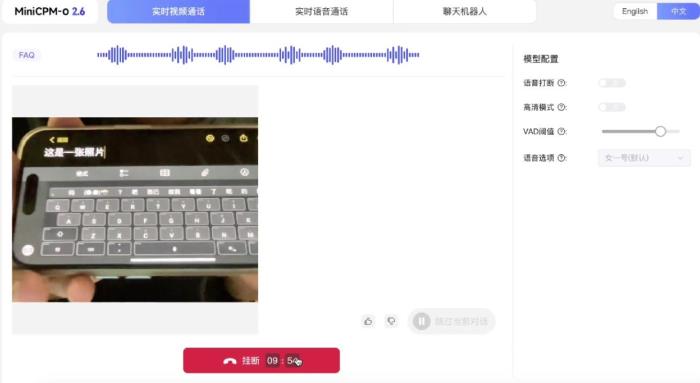Adjust the VAD阈值 slider handle
This screenshot has height=383, width=700.
661,131
